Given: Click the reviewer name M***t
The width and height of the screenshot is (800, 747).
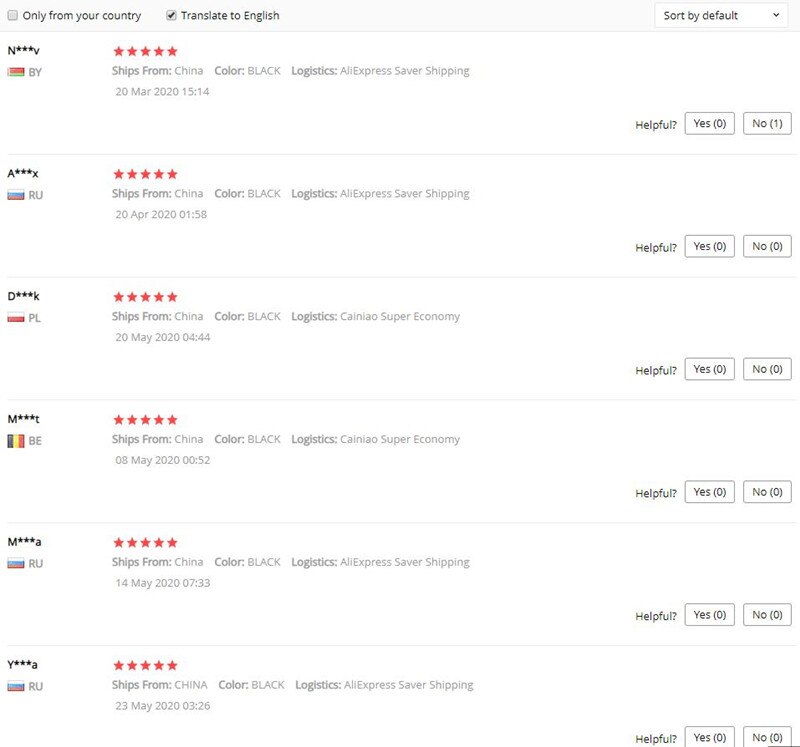Looking at the screenshot, I should coord(23,419).
